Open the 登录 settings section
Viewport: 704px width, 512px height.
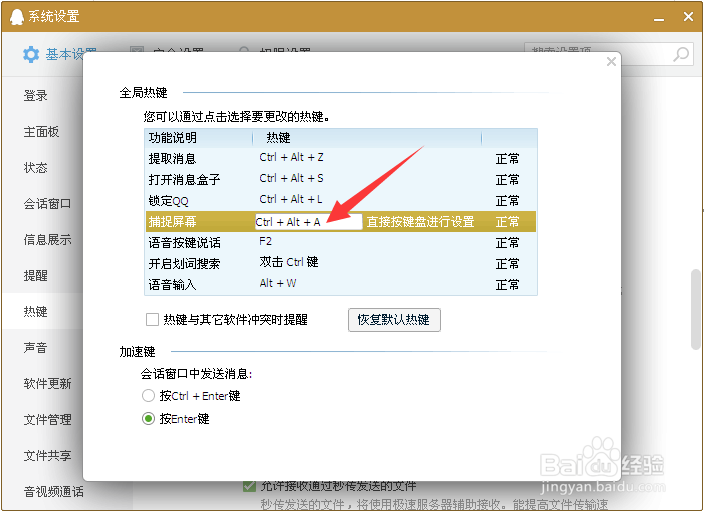[x=35, y=96]
